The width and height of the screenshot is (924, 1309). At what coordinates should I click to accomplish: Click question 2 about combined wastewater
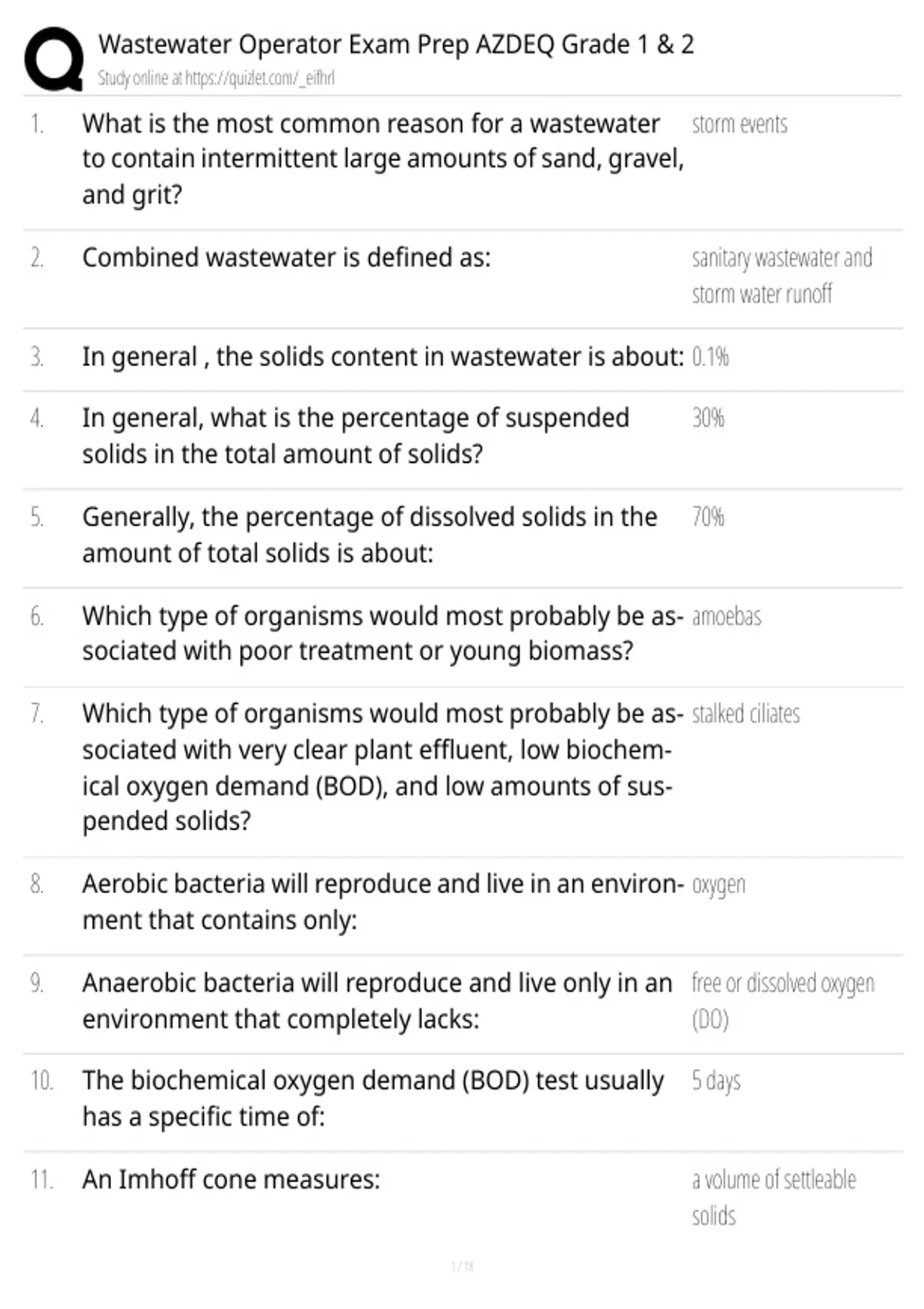286,257
